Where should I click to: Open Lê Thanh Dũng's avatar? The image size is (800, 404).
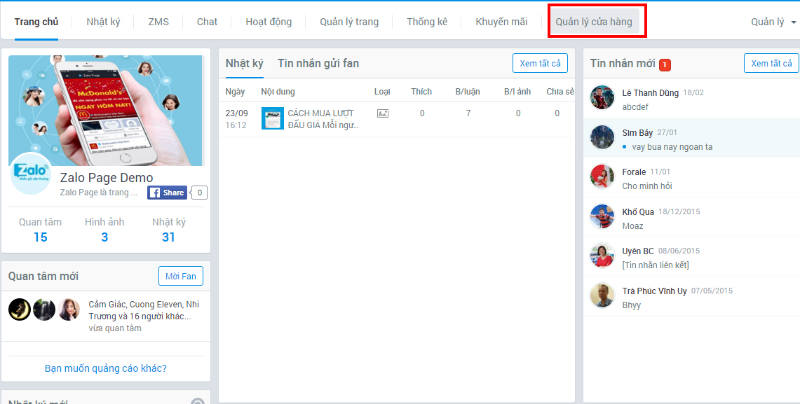(x=602, y=97)
